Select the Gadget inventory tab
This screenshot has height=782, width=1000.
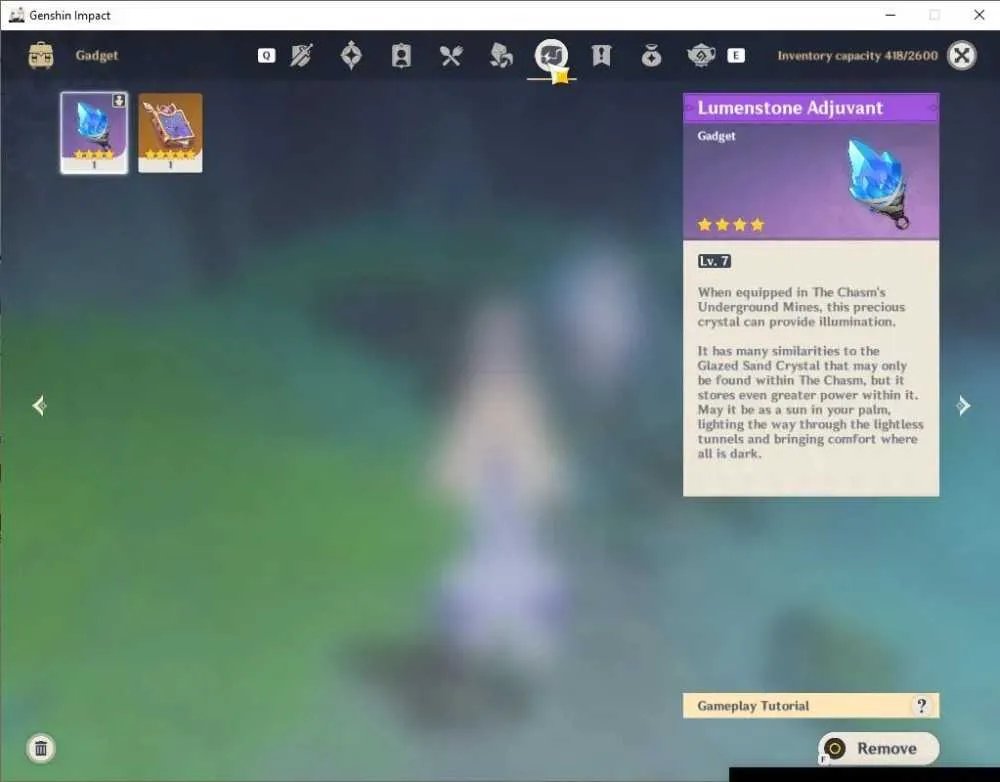pos(551,55)
